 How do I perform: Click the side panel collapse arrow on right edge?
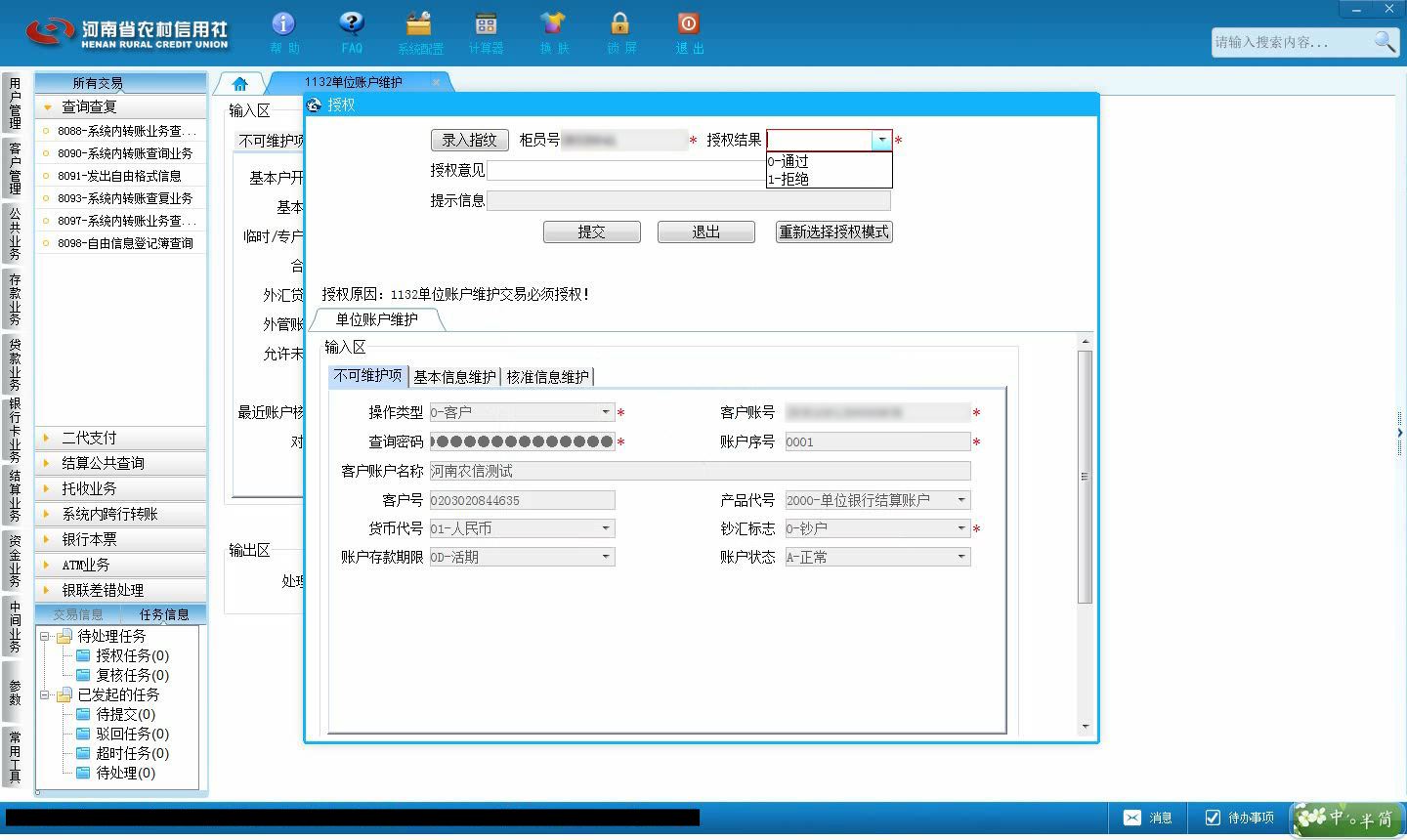(1400, 433)
